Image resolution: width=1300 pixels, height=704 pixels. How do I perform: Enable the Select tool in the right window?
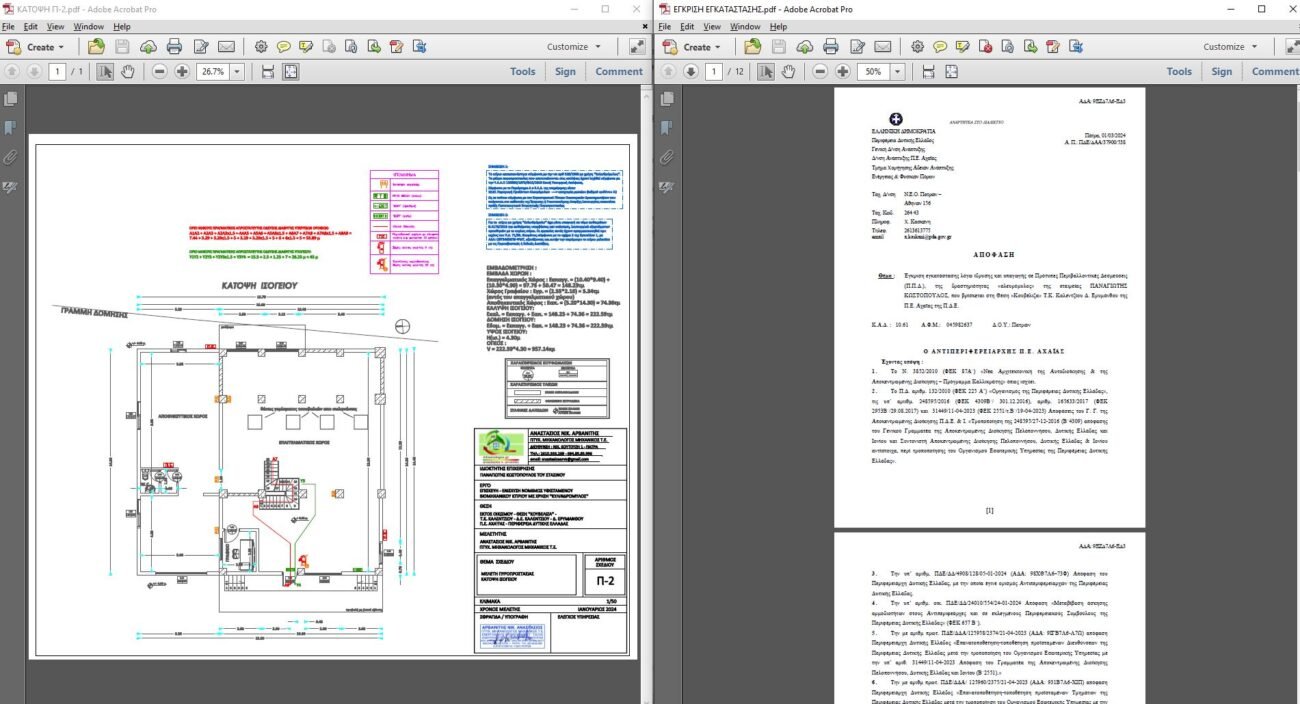point(765,72)
